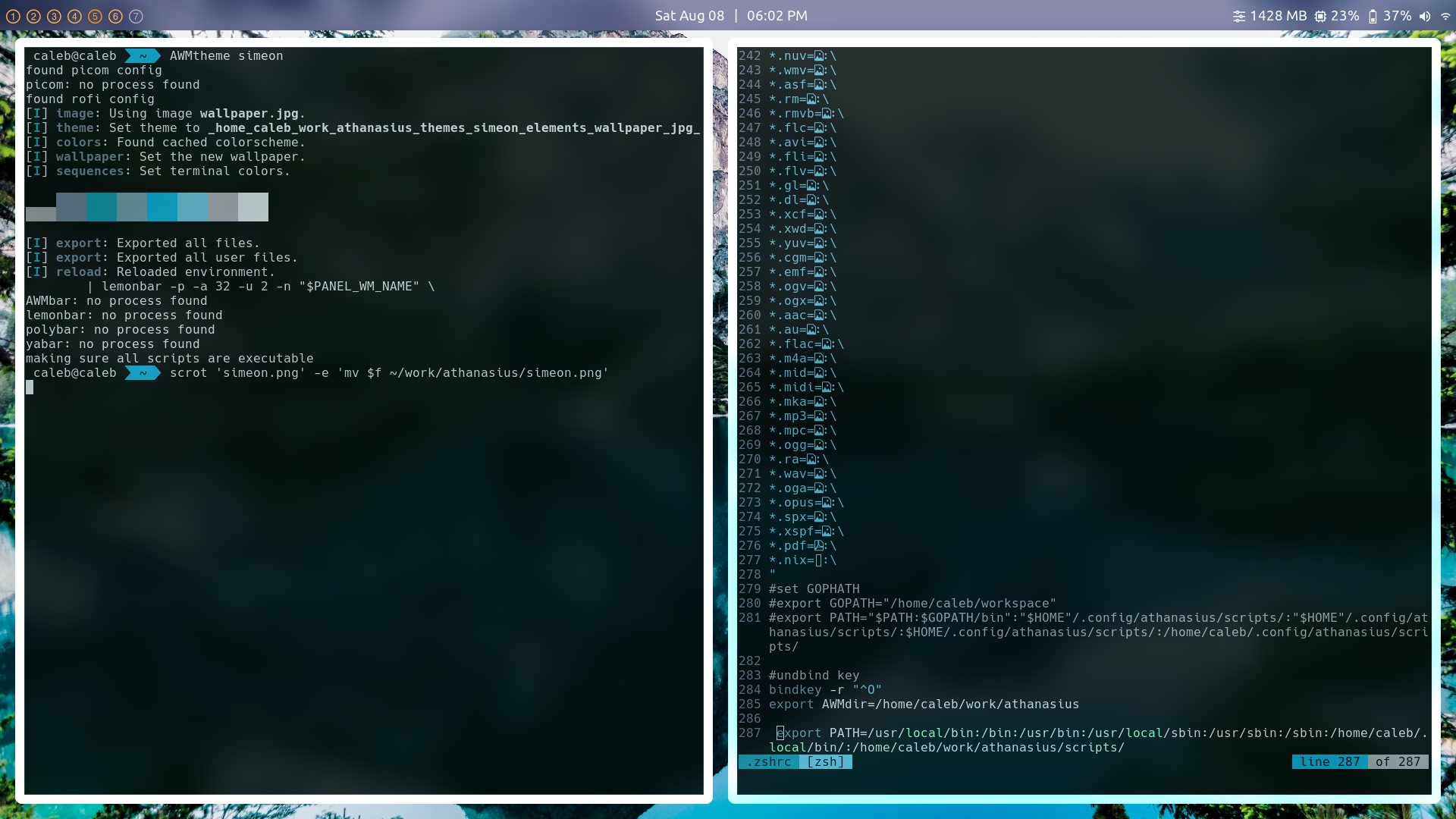Image resolution: width=1456 pixels, height=819 pixels.
Task: Click the line 287 status indicator
Action: coord(1329,762)
